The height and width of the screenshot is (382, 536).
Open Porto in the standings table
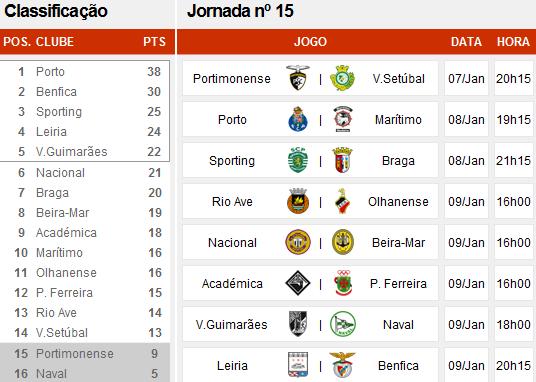pos(50,72)
